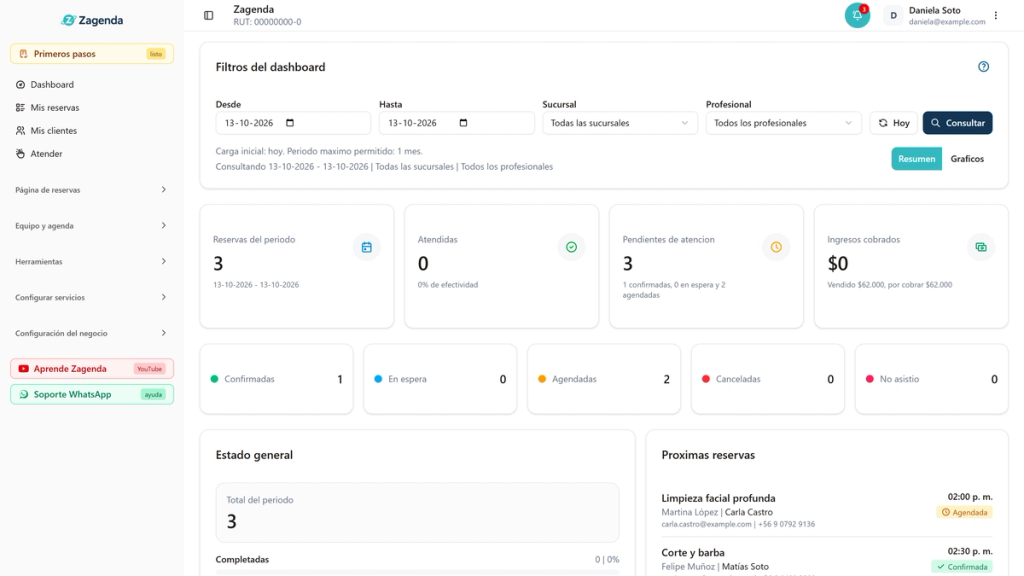The width and height of the screenshot is (1024, 576).
Task: Open Soporte WhatsApp link
Action: (91, 394)
